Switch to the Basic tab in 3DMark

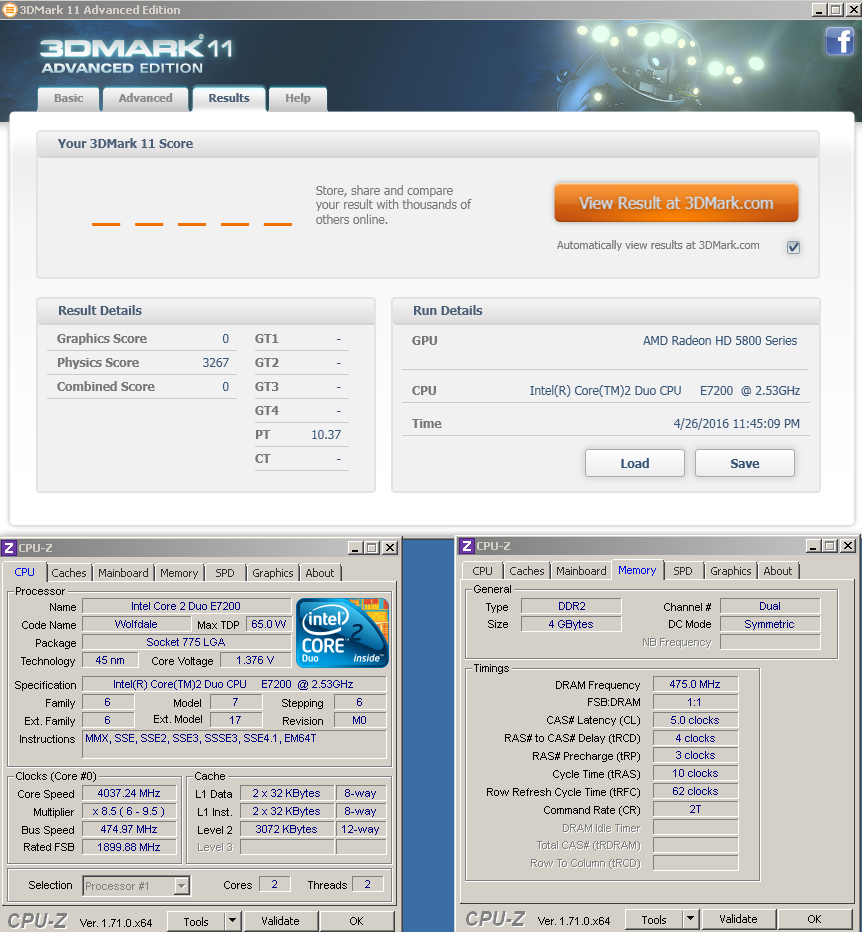pyautogui.click(x=69, y=99)
